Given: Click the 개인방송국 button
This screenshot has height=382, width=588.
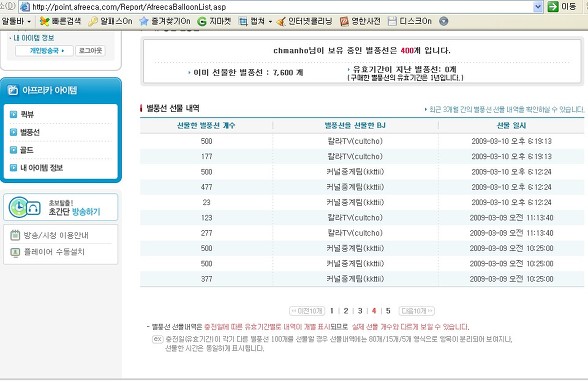Looking at the screenshot, I should pyautogui.click(x=44, y=51).
